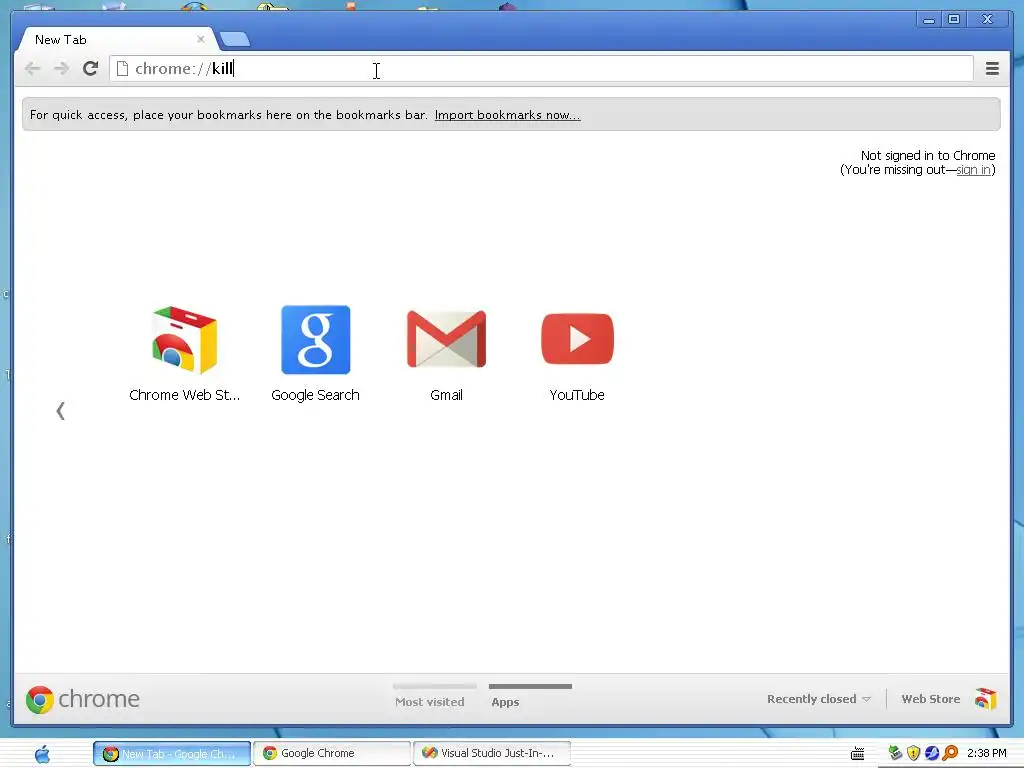Open a new tab with the small tab button

[234, 40]
